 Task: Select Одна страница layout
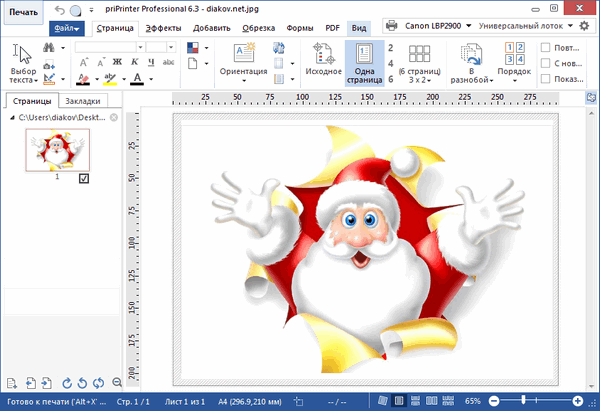pyautogui.click(x=364, y=64)
